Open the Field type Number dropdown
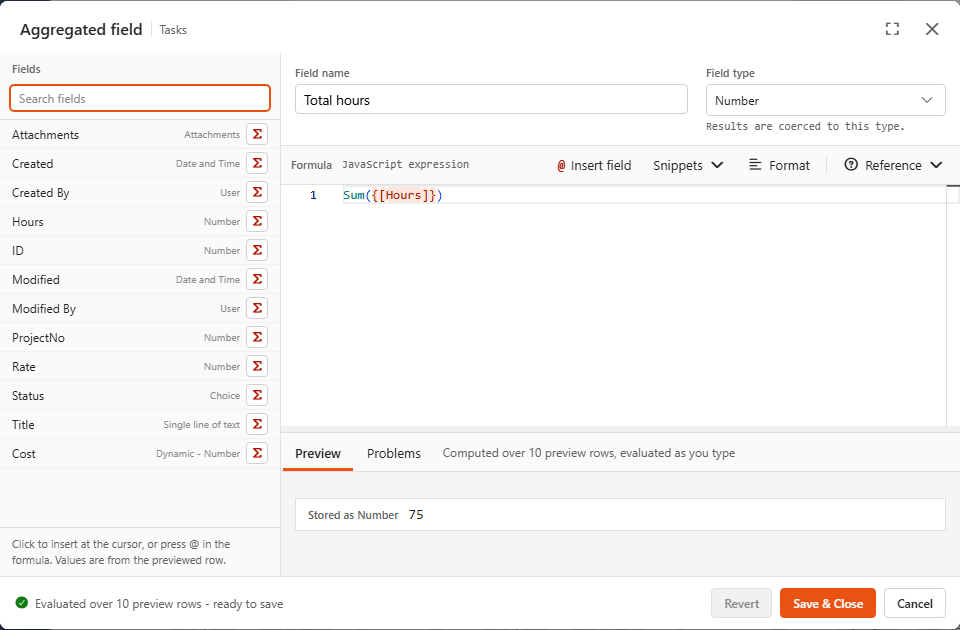Viewport: 960px width, 630px height. click(x=825, y=100)
